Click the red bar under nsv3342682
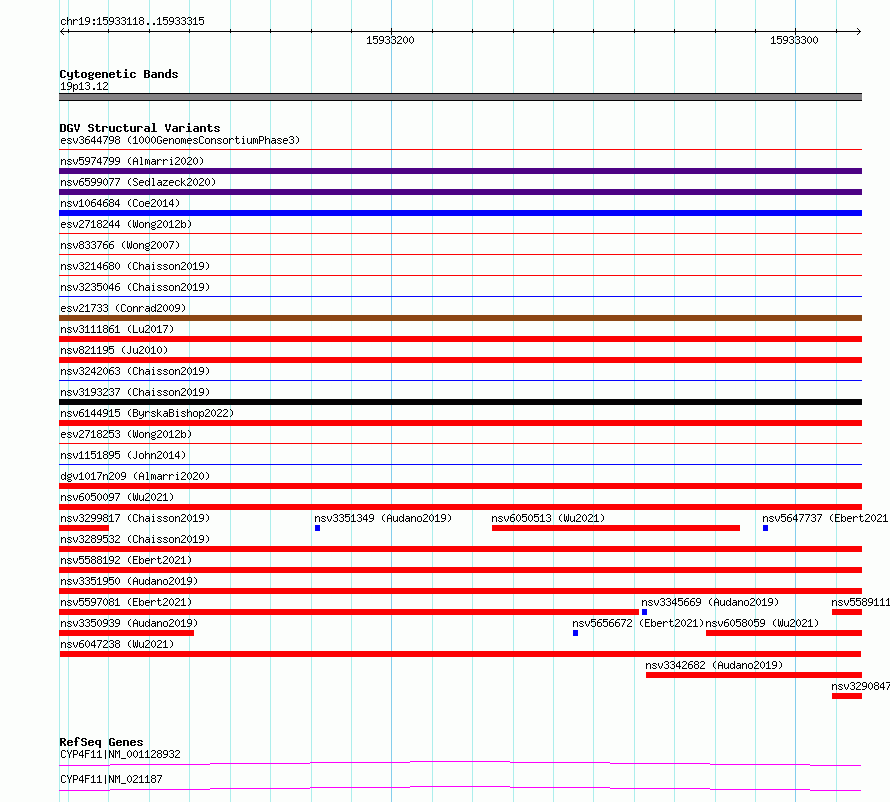This screenshot has height=802, width=890. click(754, 675)
